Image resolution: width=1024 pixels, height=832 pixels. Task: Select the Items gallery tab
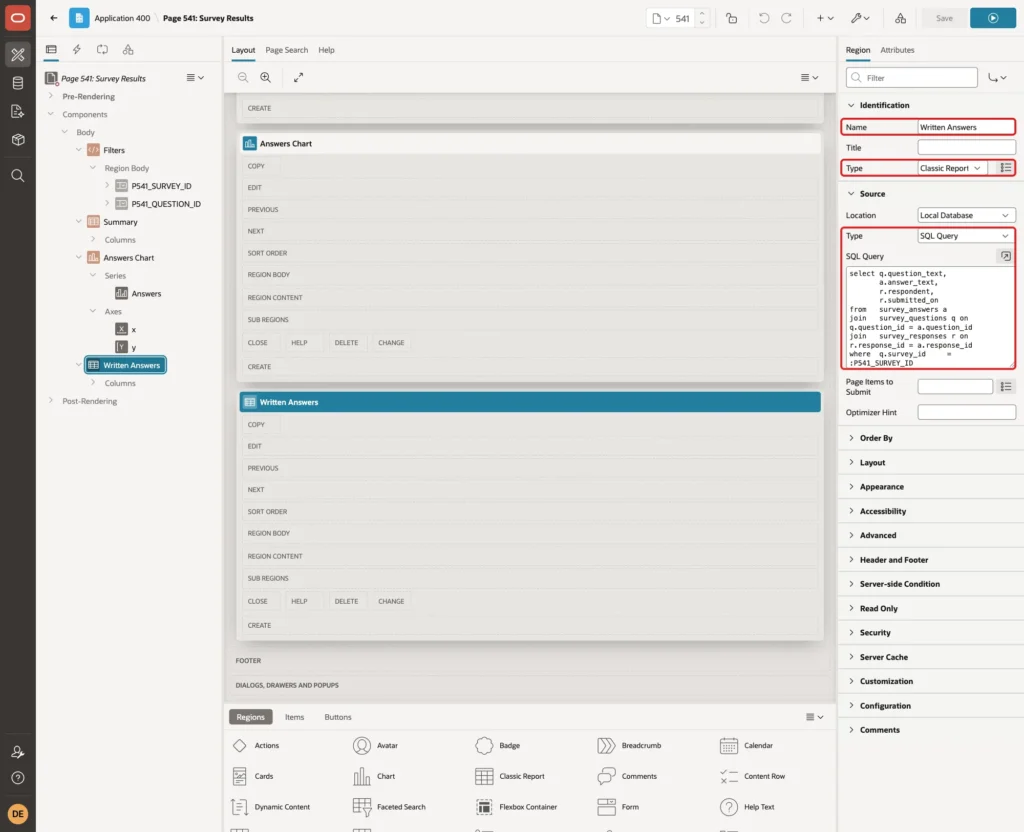click(295, 717)
